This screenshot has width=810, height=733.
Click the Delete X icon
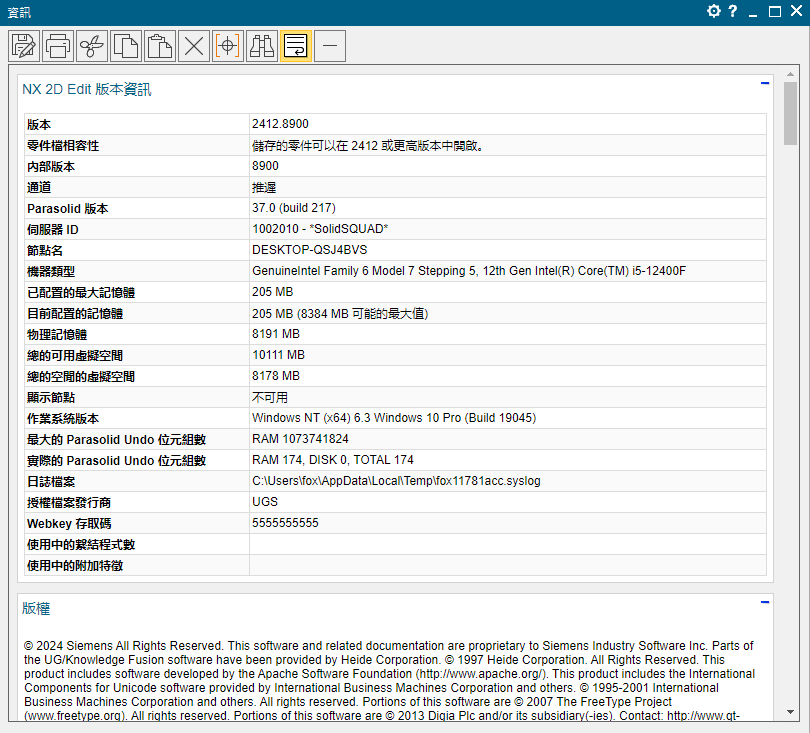click(194, 45)
